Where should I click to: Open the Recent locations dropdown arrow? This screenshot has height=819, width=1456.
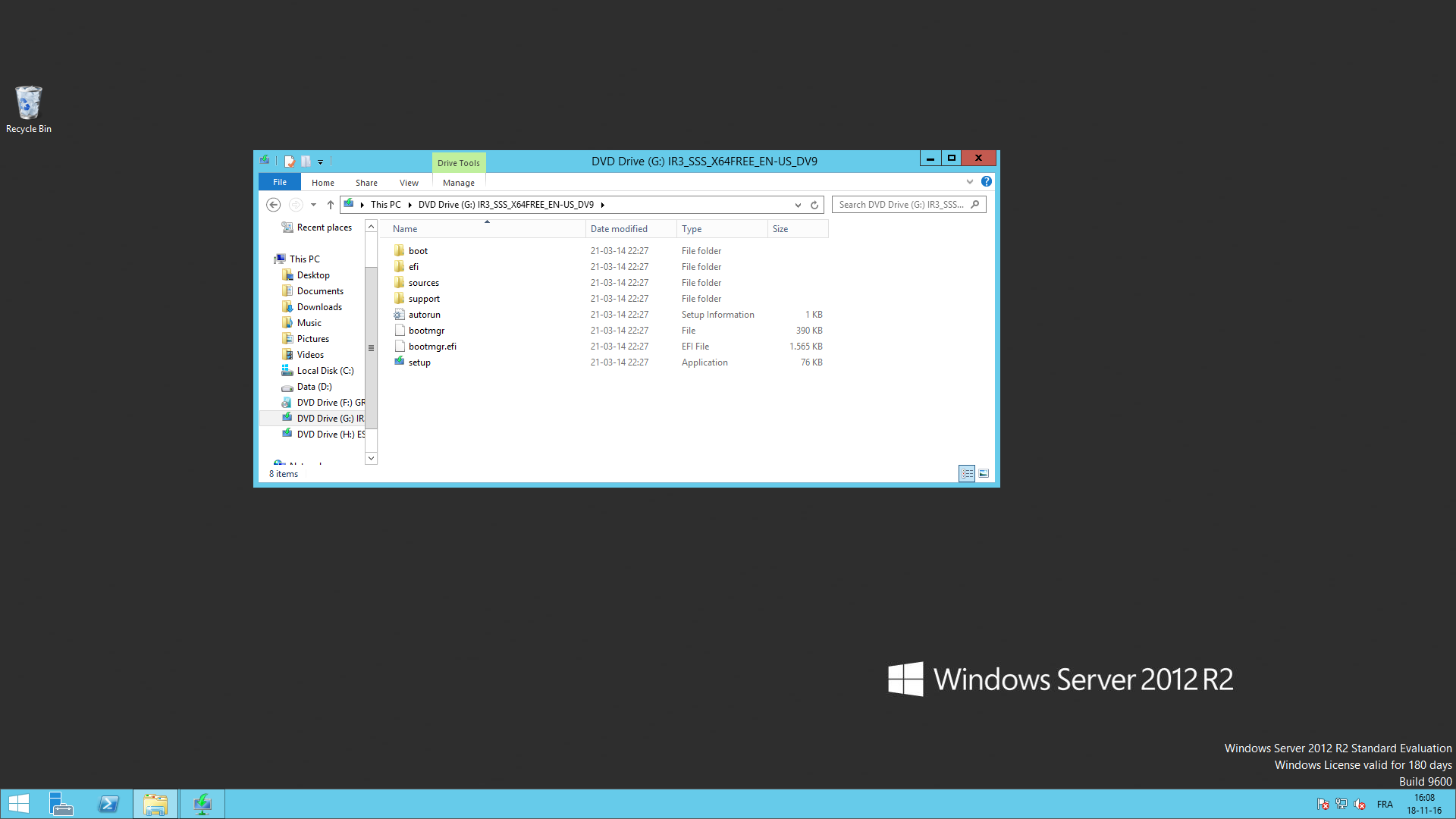pyautogui.click(x=313, y=205)
